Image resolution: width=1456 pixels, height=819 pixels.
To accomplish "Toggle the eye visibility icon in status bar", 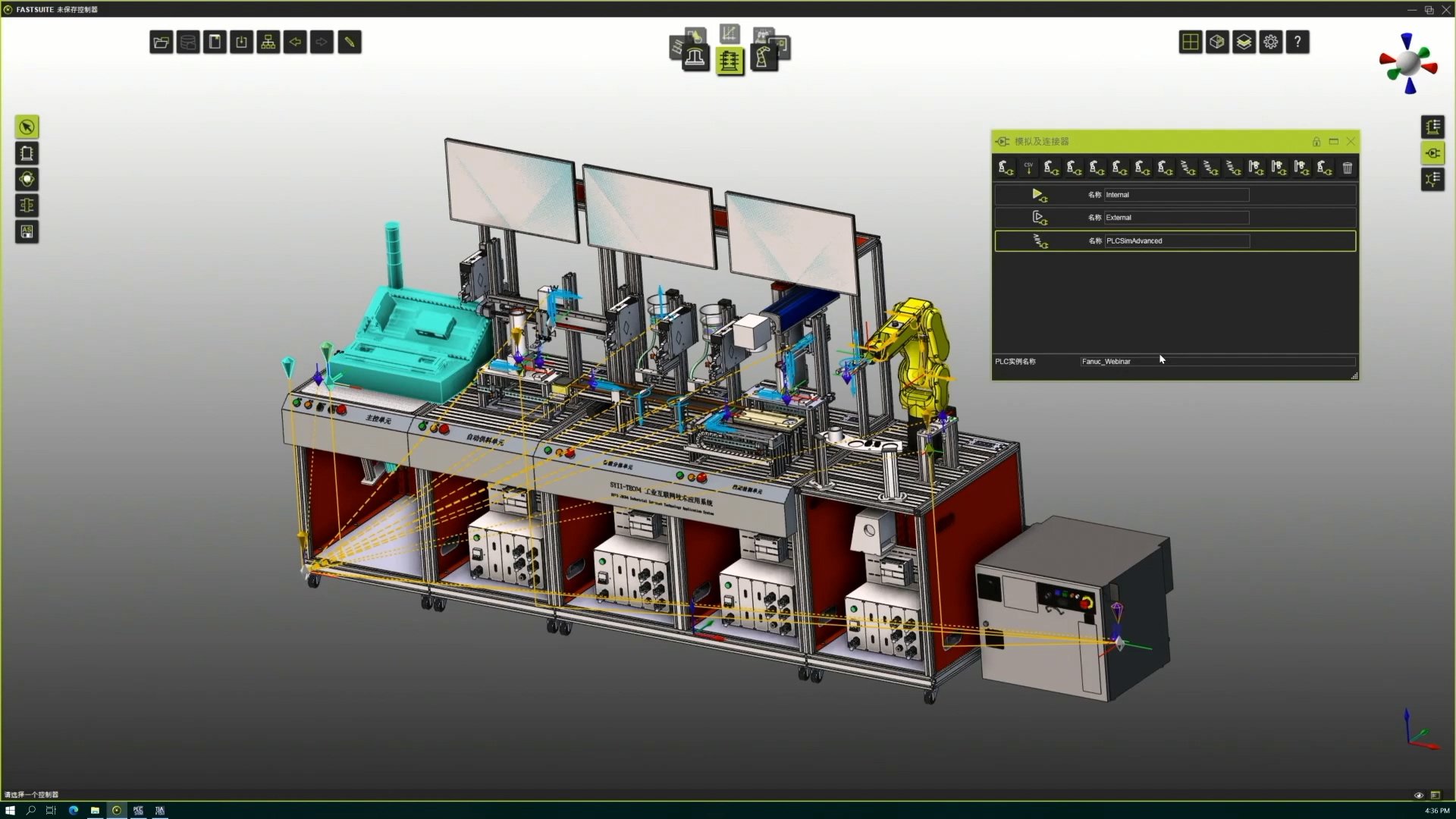I will [x=1418, y=795].
